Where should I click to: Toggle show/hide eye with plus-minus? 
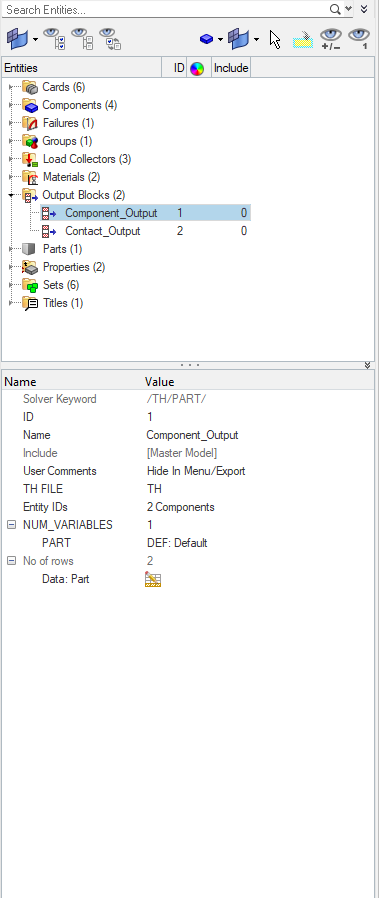(331, 39)
